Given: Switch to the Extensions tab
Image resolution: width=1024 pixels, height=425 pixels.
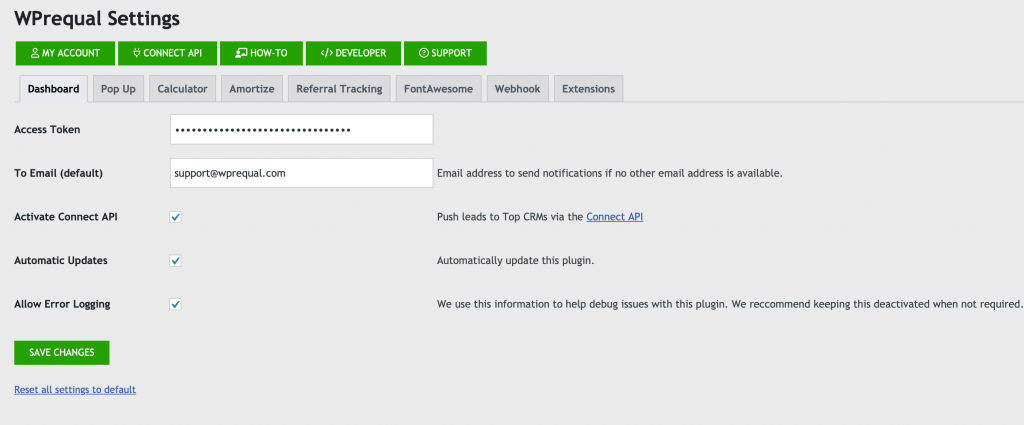Looking at the screenshot, I should 588,89.
